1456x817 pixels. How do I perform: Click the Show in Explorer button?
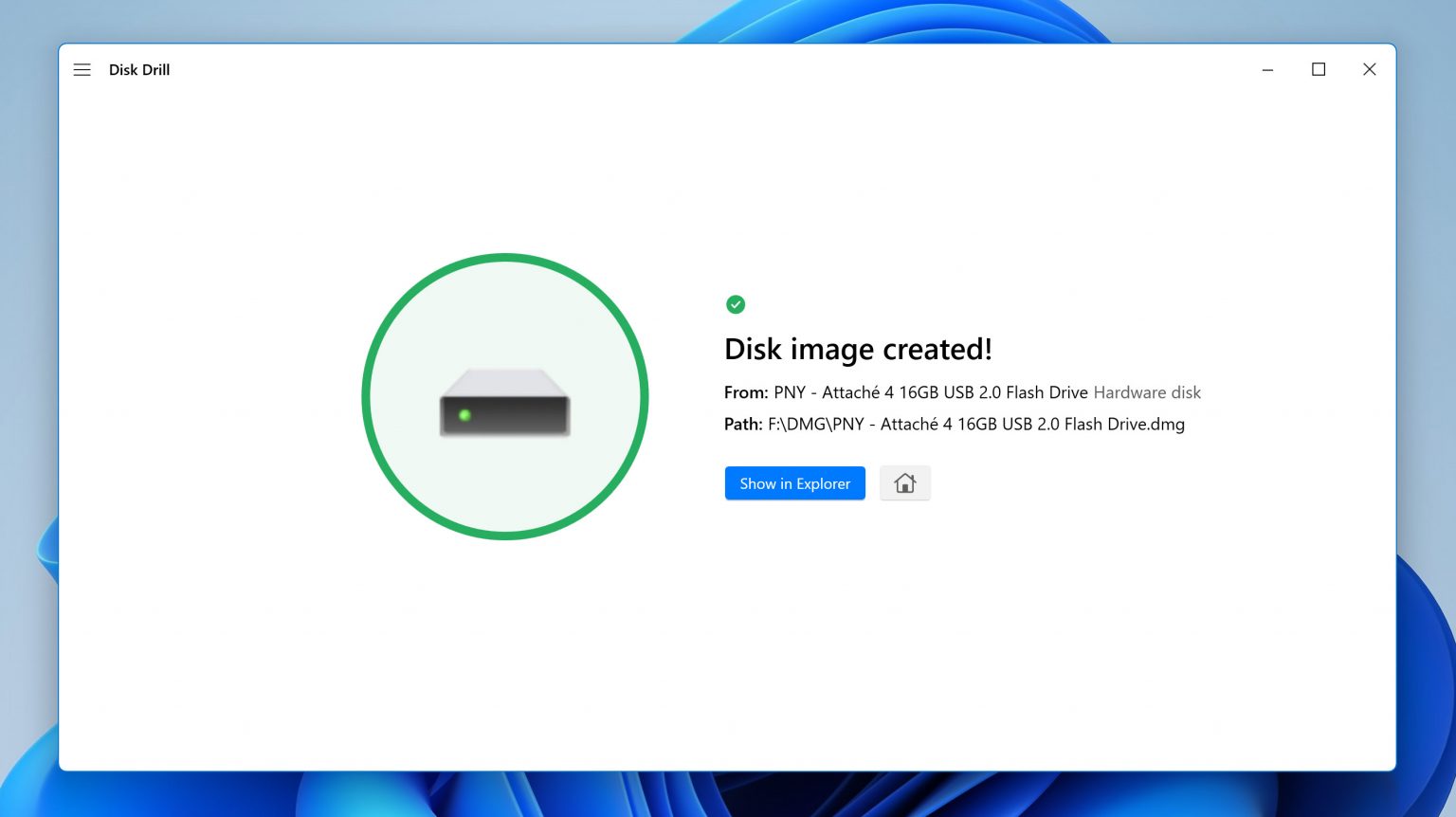point(794,483)
